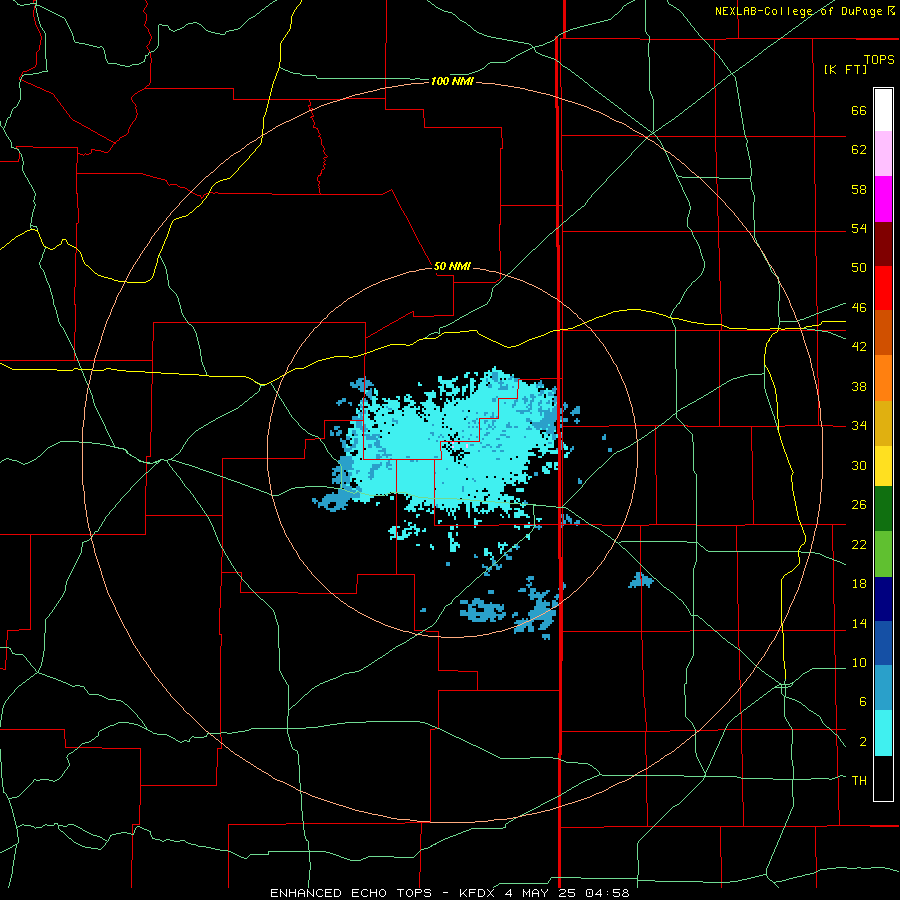Click the magenta 58 kft legend swatch
Screen dimensions: 900x900
[x=883, y=199]
